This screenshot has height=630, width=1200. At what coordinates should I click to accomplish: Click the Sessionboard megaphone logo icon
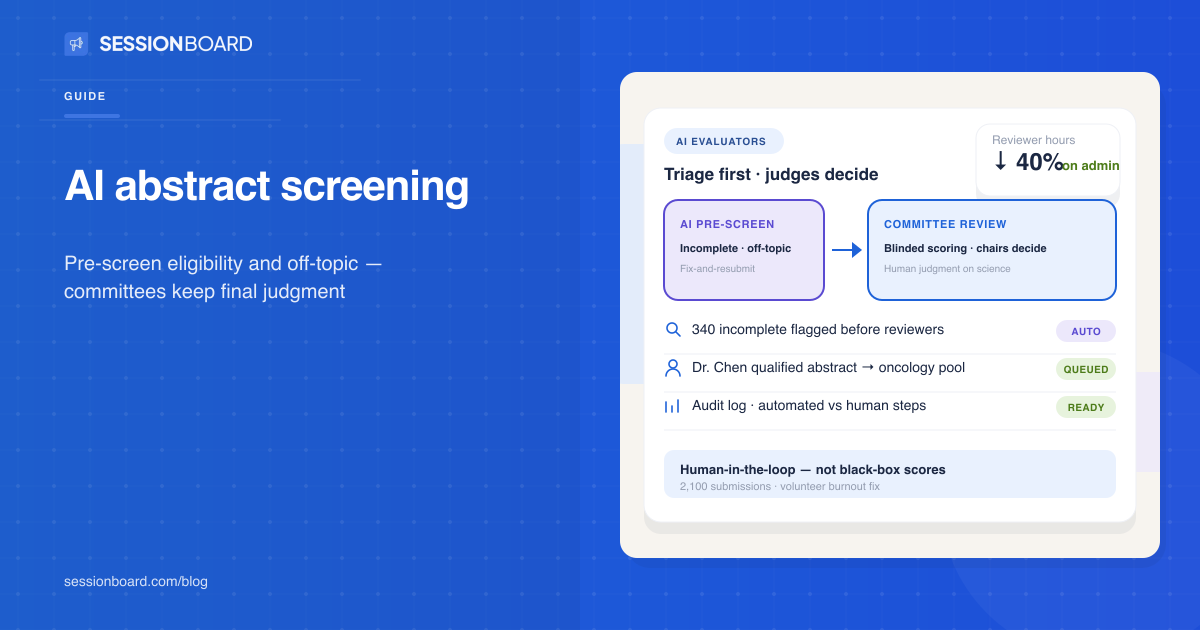(76, 44)
